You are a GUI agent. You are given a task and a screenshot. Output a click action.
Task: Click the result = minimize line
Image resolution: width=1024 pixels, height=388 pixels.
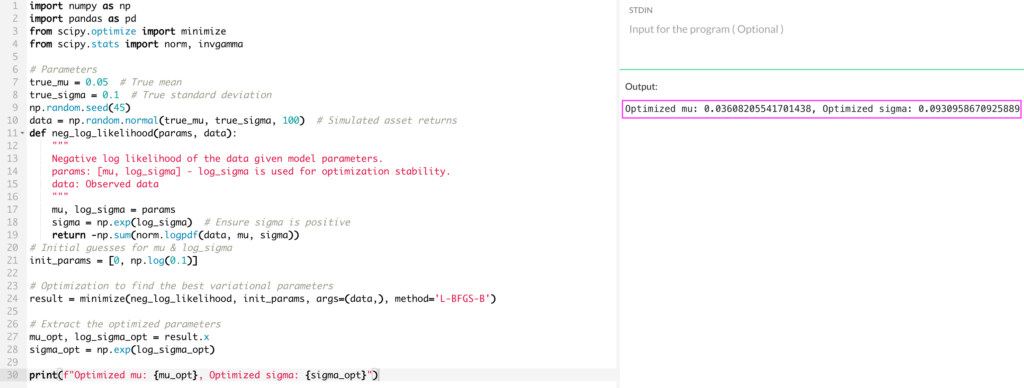[x=264, y=299]
